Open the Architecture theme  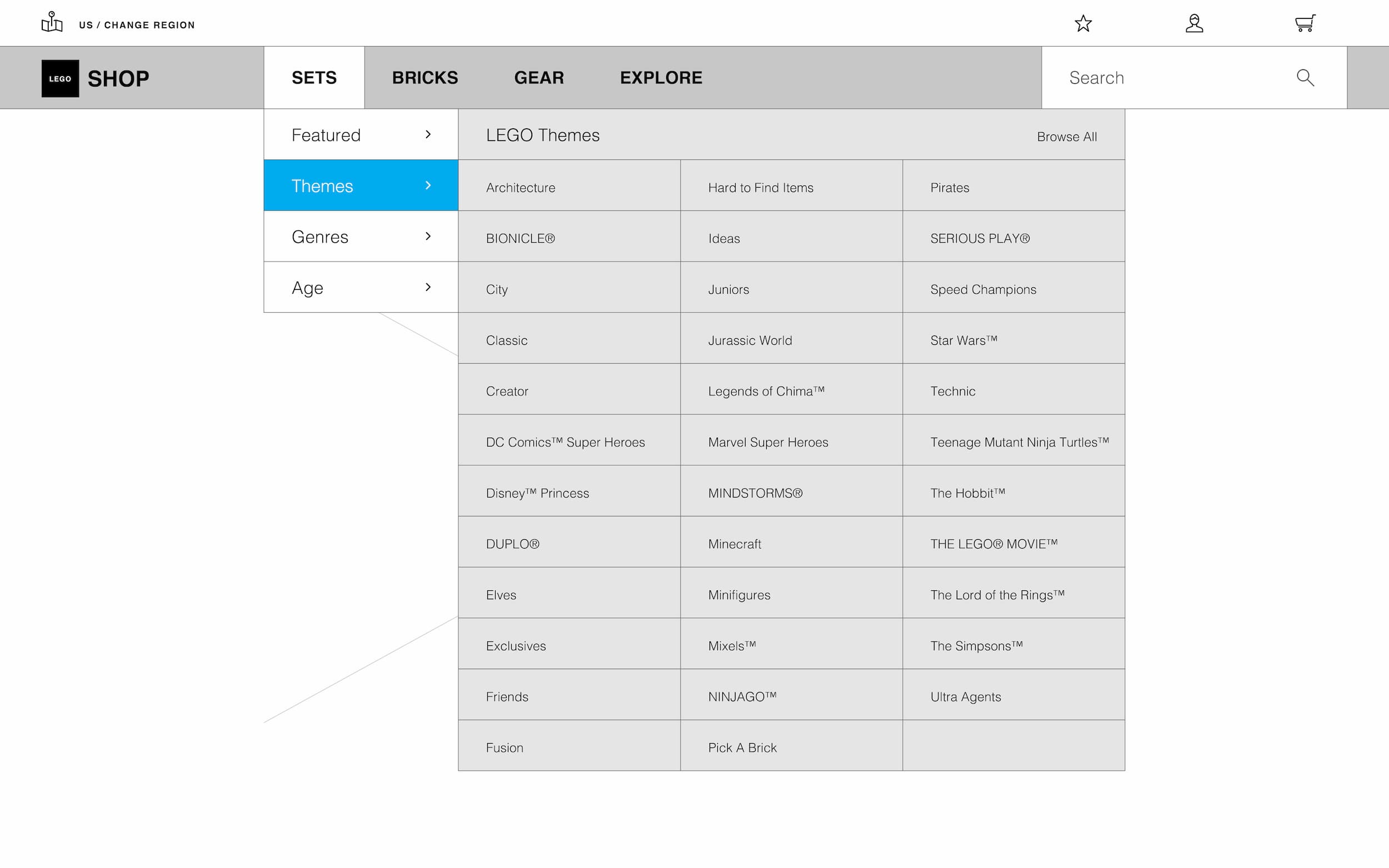click(x=520, y=188)
